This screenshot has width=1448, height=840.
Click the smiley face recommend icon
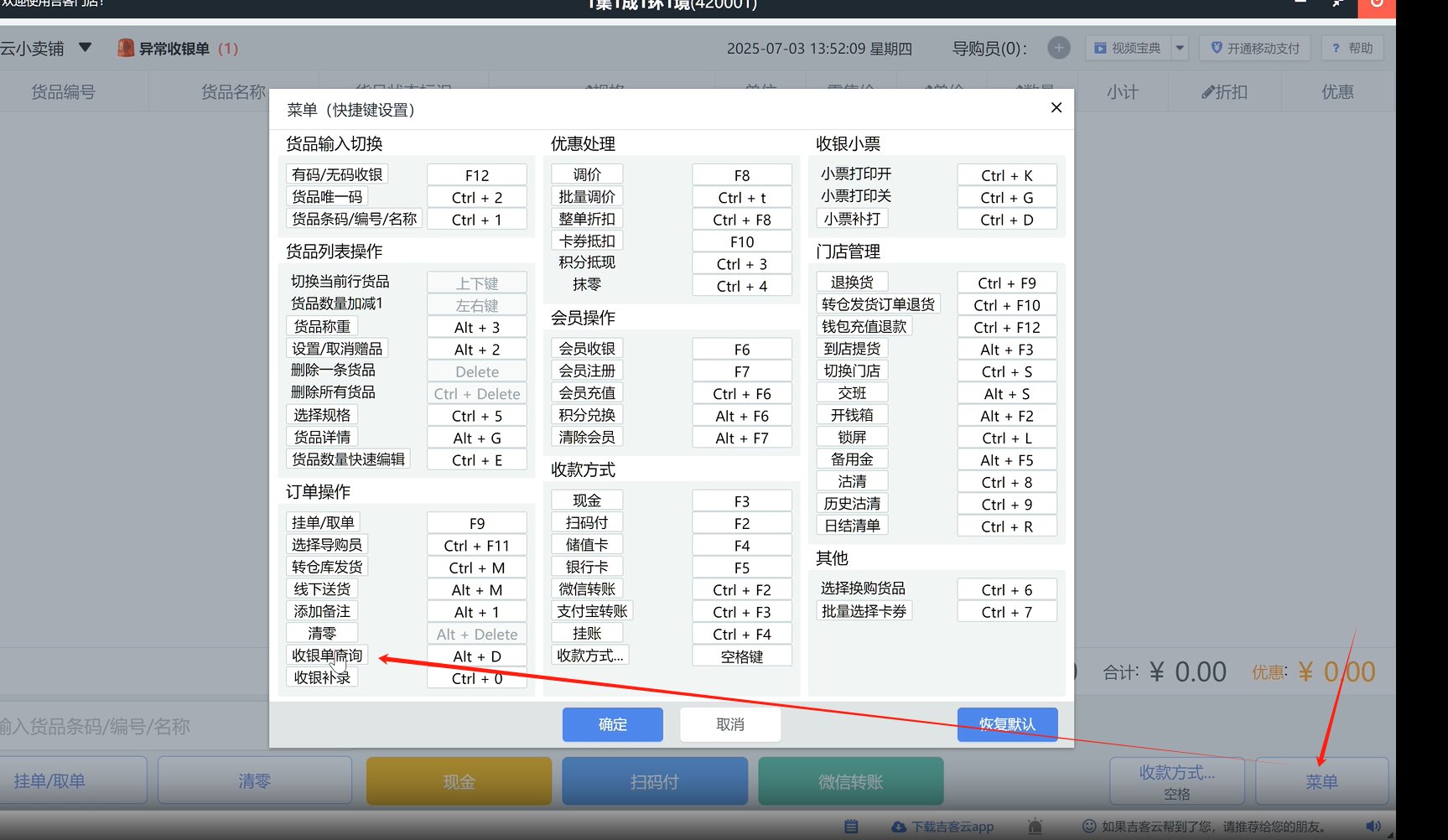tap(1089, 827)
